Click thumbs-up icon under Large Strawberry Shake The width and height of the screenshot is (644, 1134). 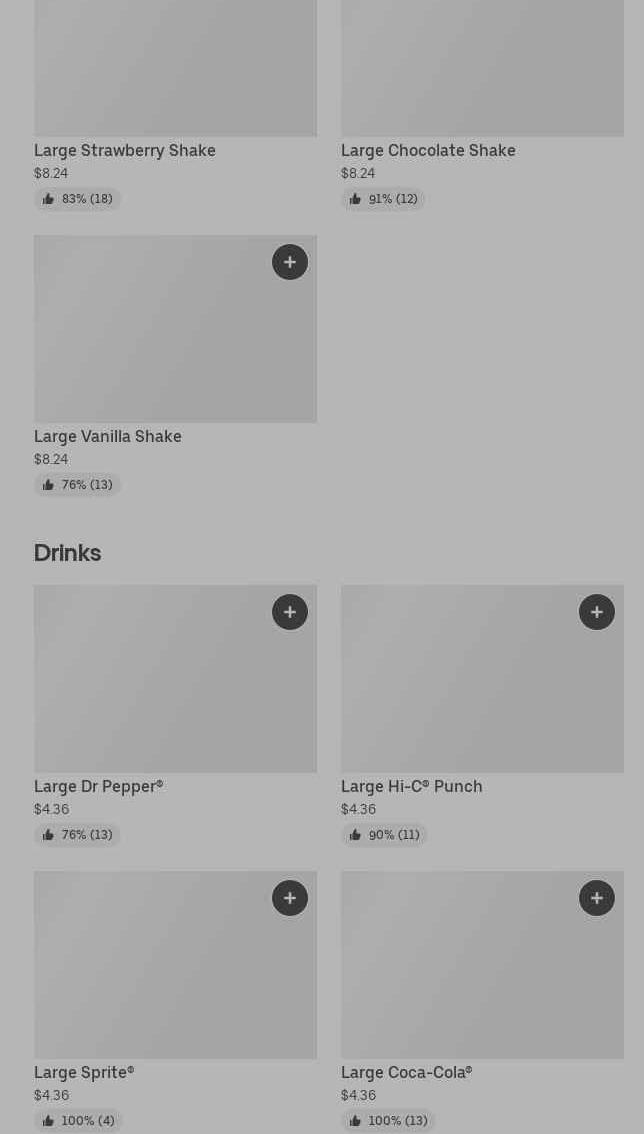point(48,199)
